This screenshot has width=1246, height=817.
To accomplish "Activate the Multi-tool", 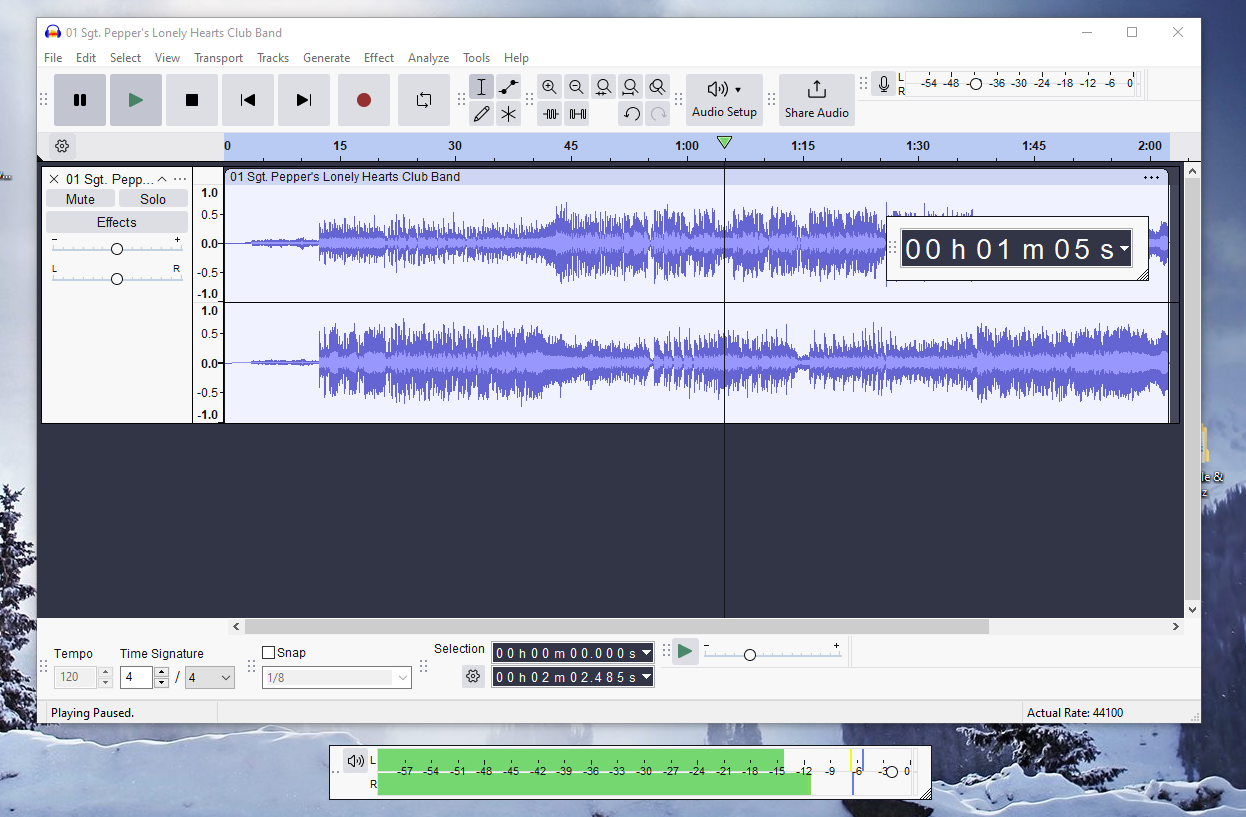I will pos(508,114).
